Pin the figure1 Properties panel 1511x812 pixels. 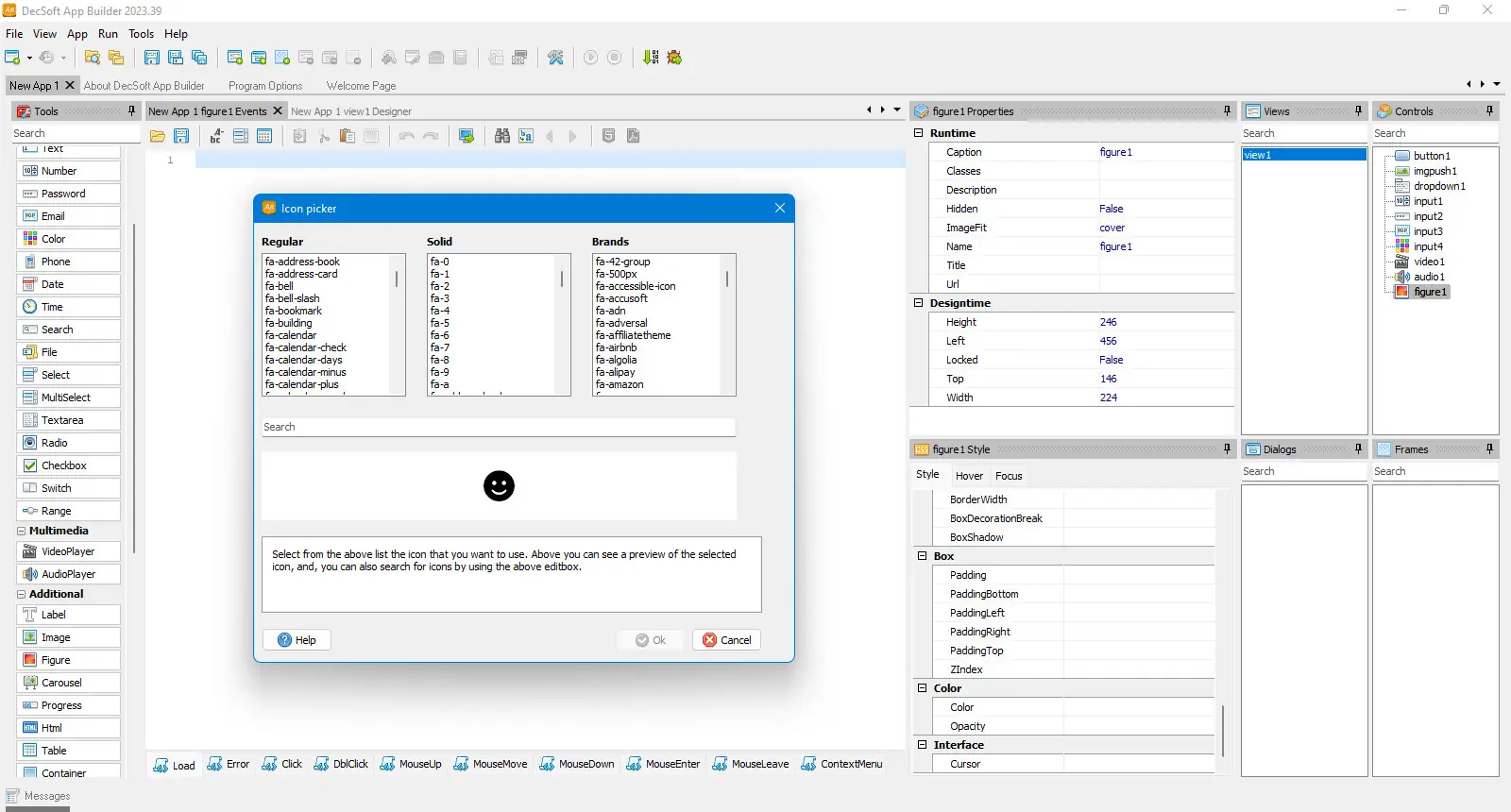[1227, 110]
